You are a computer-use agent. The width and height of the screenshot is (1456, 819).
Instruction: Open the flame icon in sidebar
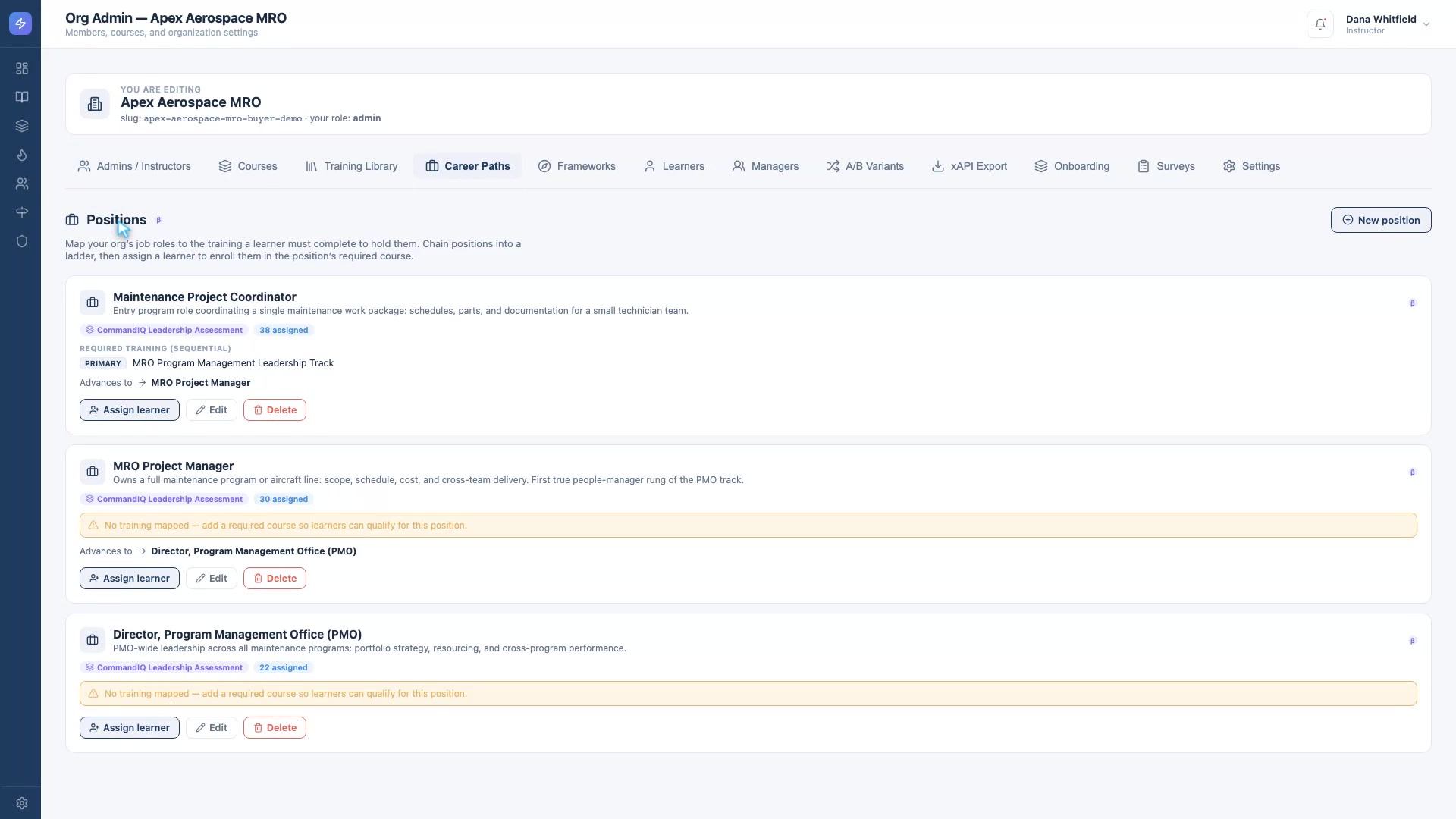click(x=22, y=155)
